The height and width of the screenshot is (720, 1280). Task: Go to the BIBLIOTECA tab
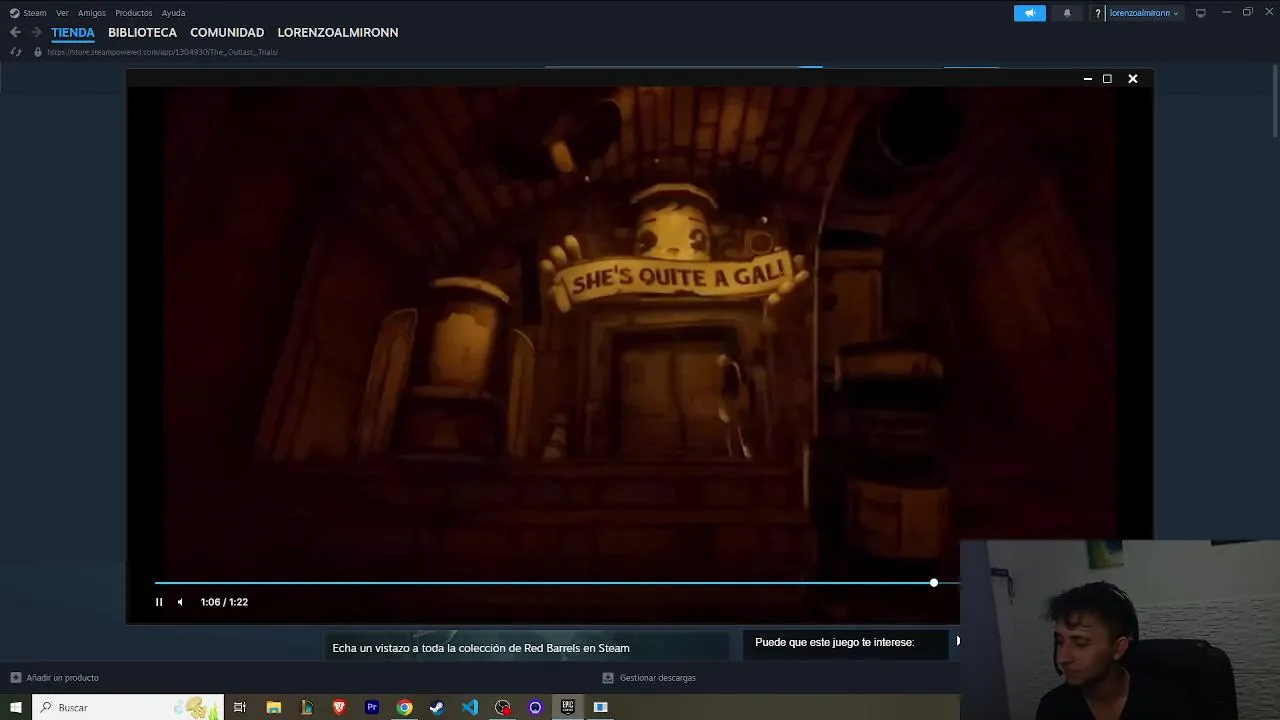coord(142,33)
